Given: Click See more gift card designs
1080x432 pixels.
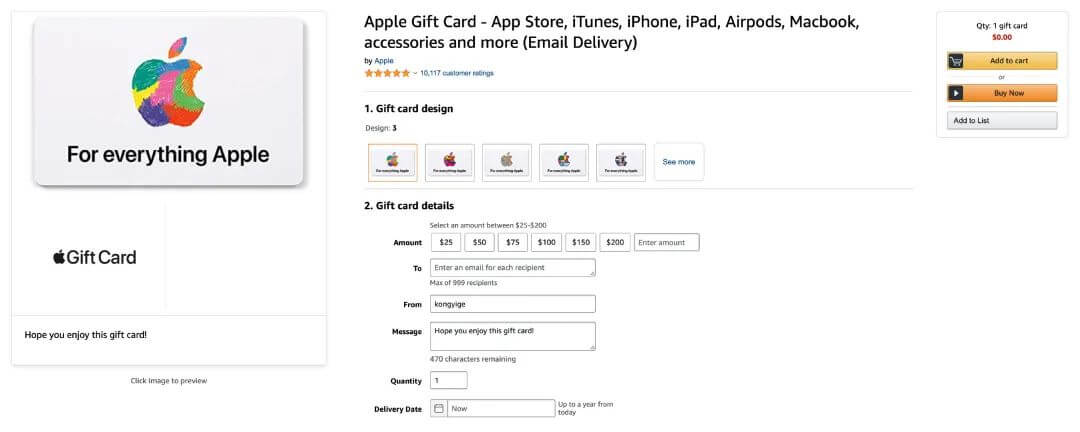Looking at the screenshot, I should click(678, 162).
